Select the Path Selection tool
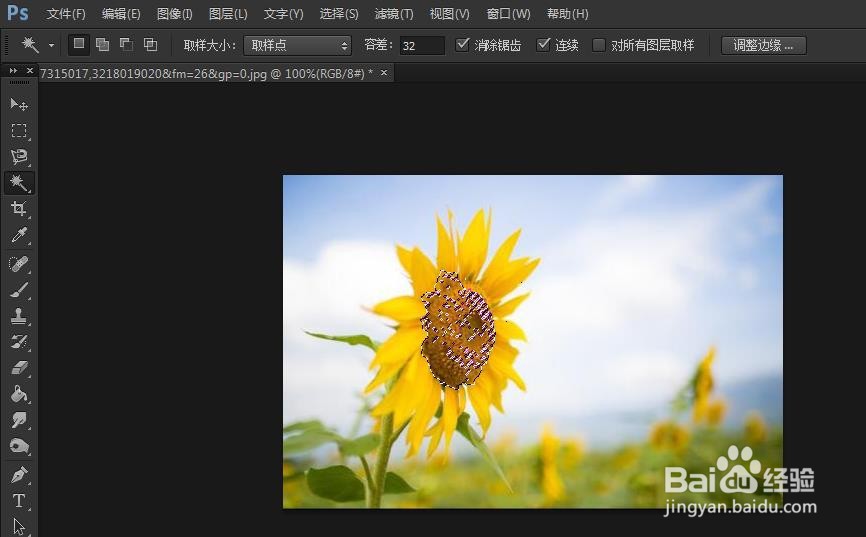866x537 pixels. tap(19, 526)
